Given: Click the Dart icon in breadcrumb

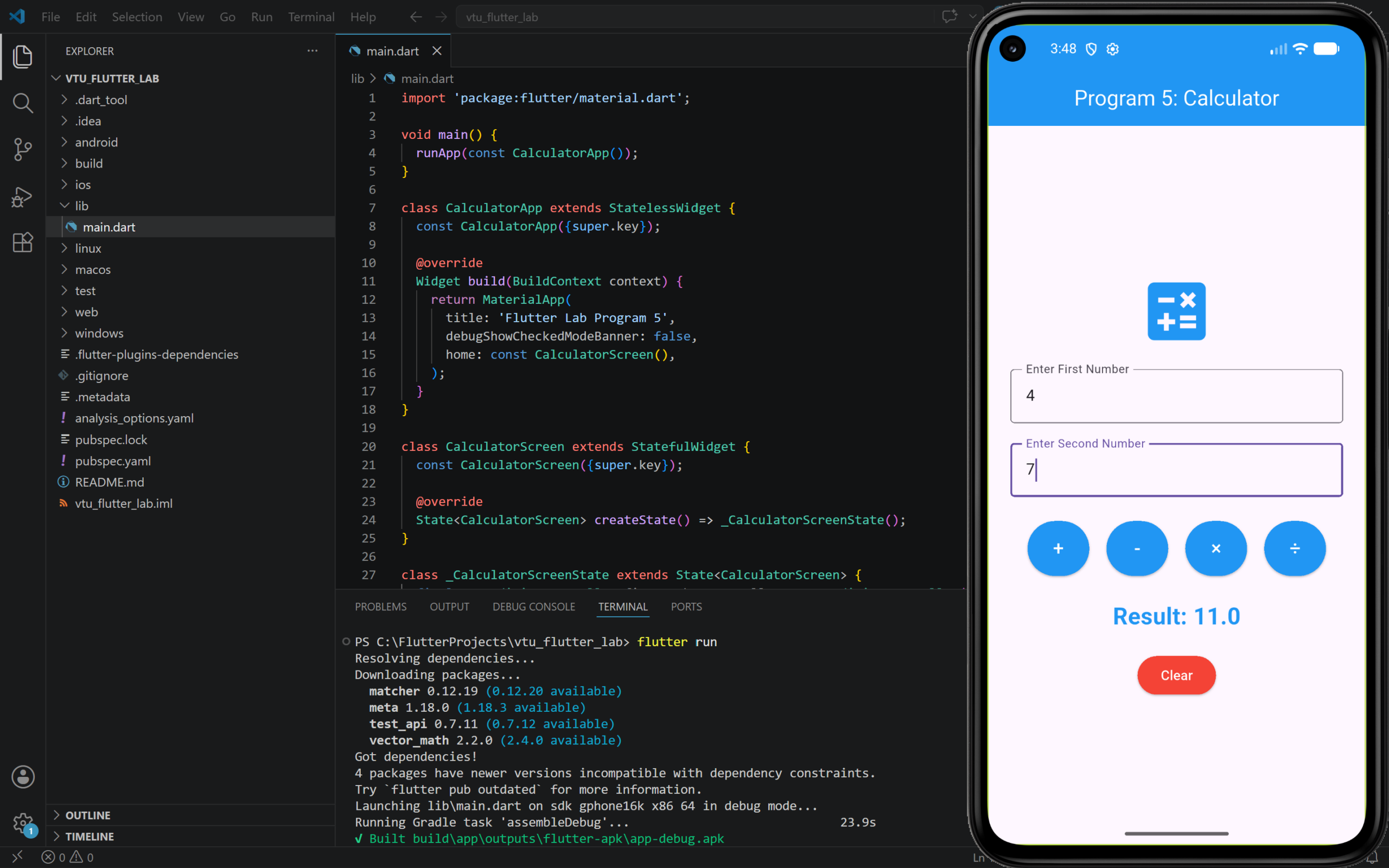Looking at the screenshot, I should point(389,79).
